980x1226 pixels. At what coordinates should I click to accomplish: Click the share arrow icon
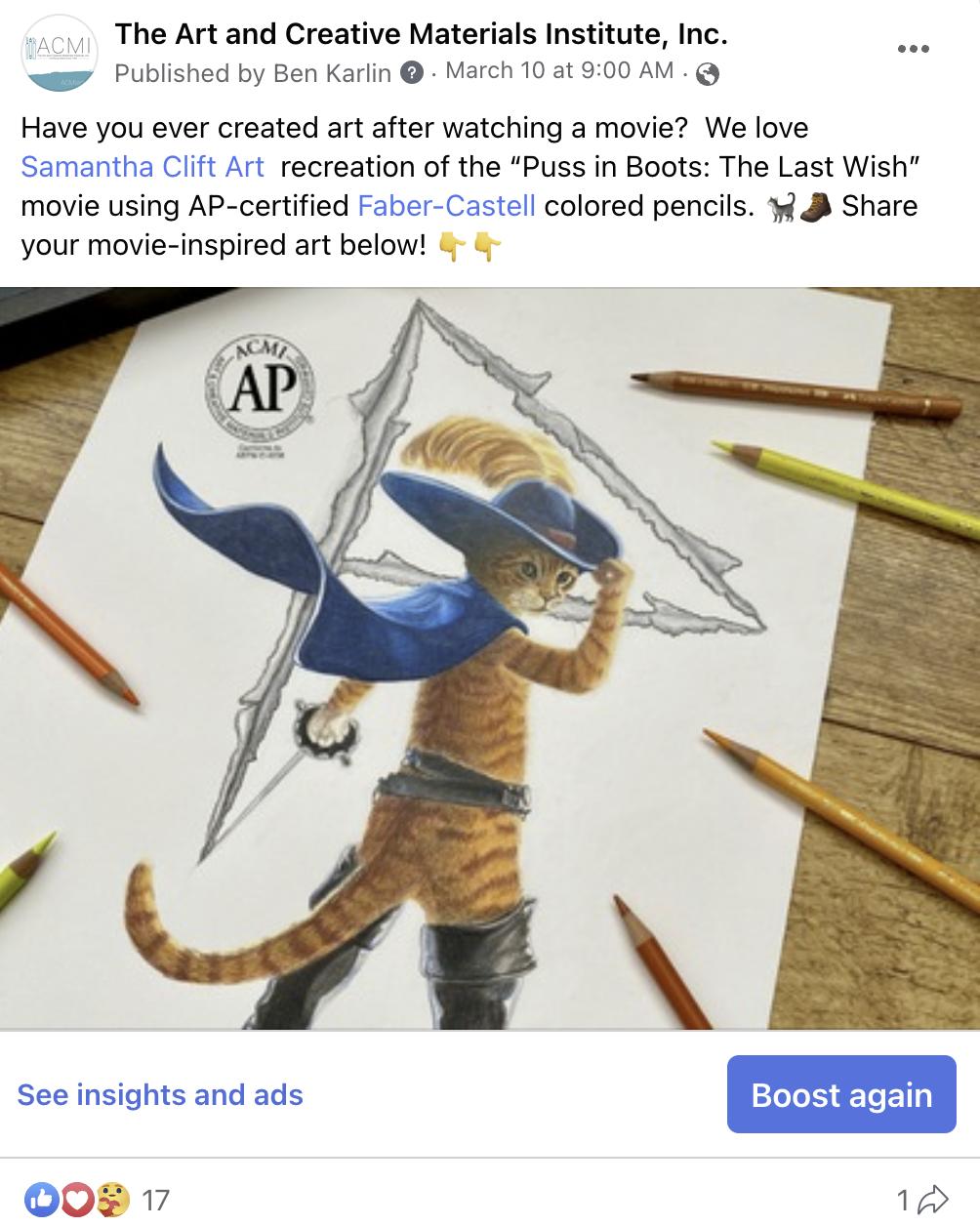click(x=934, y=1200)
